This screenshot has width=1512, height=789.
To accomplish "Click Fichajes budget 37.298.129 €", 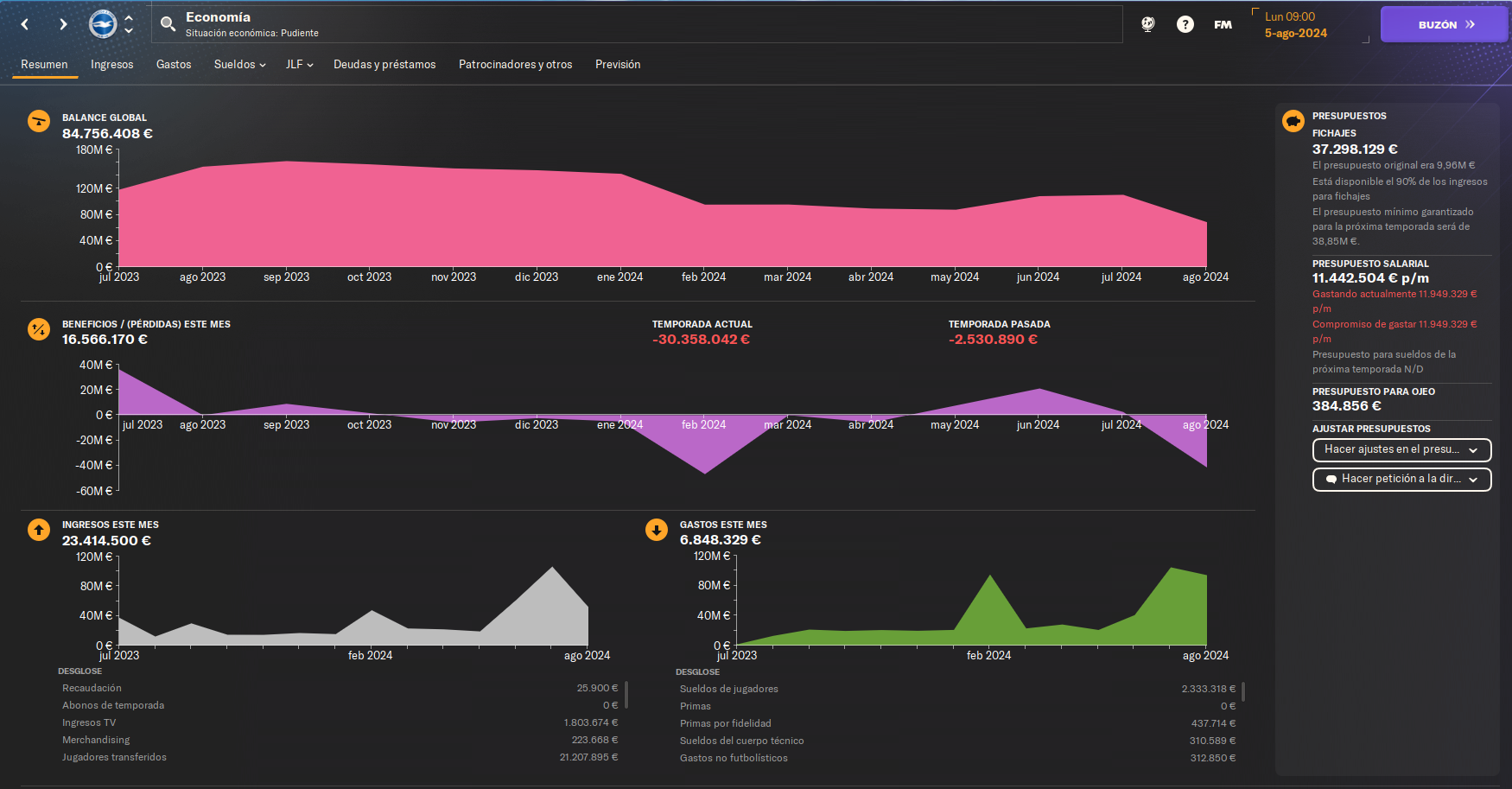I will pyautogui.click(x=1355, y=150).
